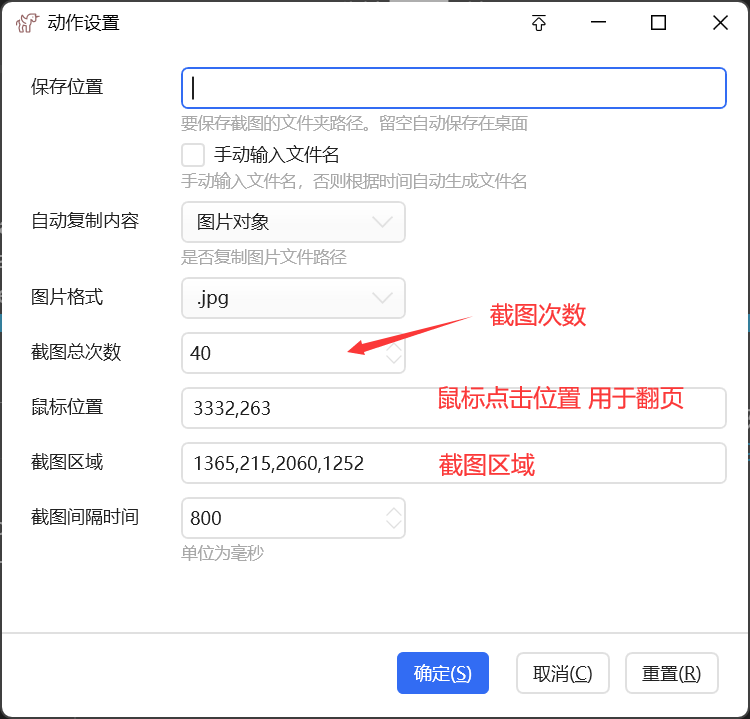
Task: Click the 是否复制图片文件路径 hint text
Action: coord(264,257)
